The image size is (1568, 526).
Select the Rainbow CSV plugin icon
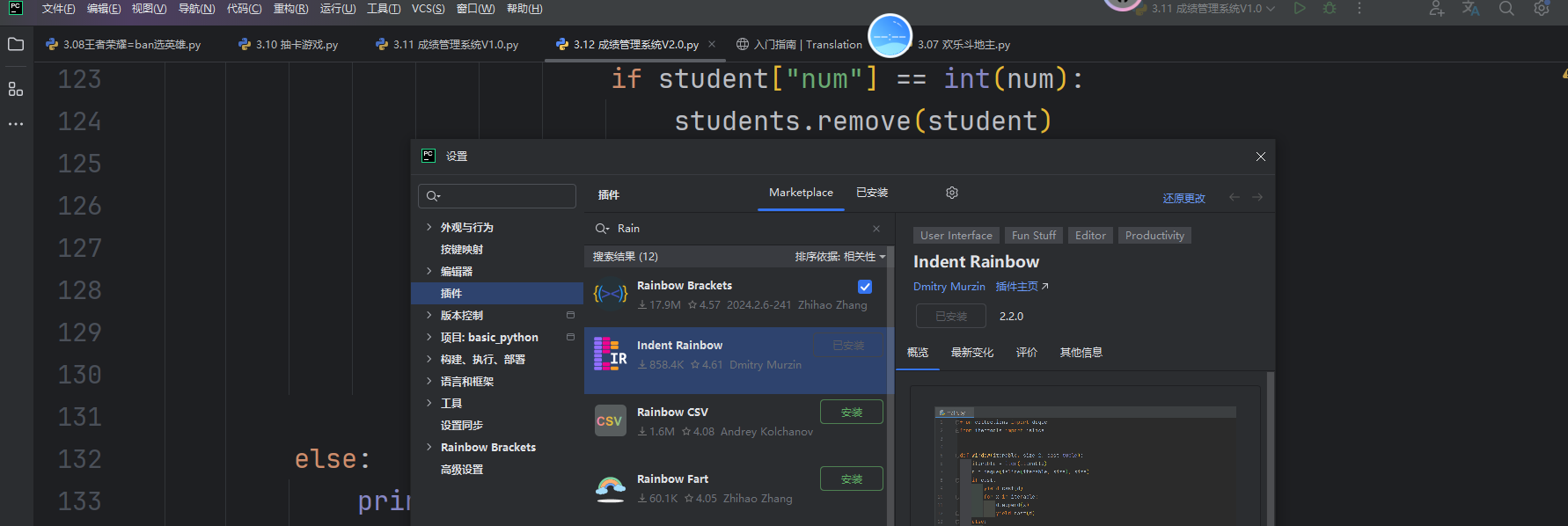(x=611, y=420)
